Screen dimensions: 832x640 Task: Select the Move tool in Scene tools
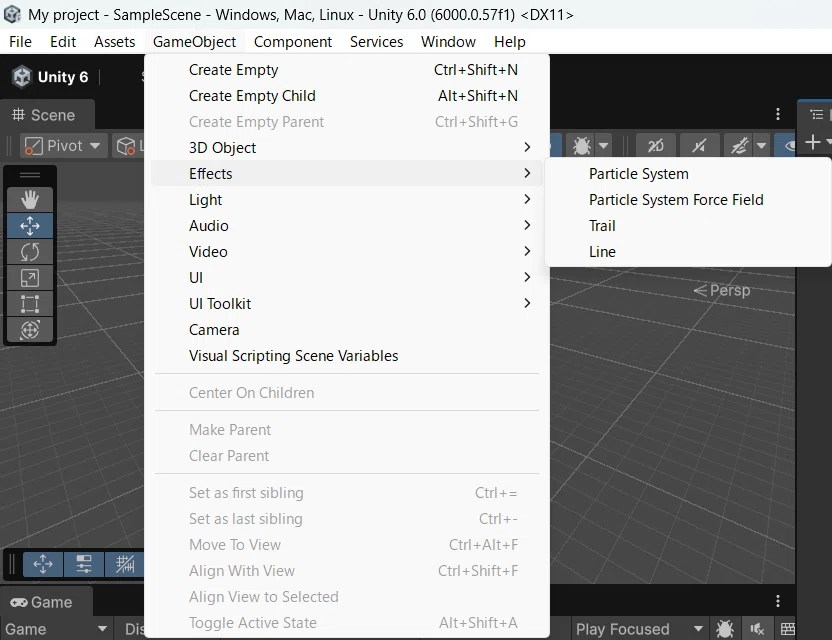click(30, 226)
